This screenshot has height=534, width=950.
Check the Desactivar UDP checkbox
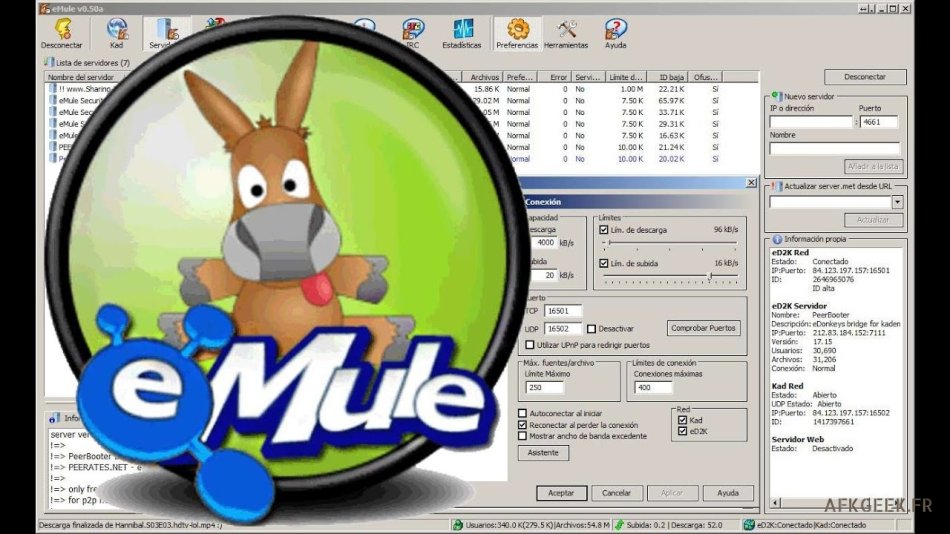coord(591,329)
